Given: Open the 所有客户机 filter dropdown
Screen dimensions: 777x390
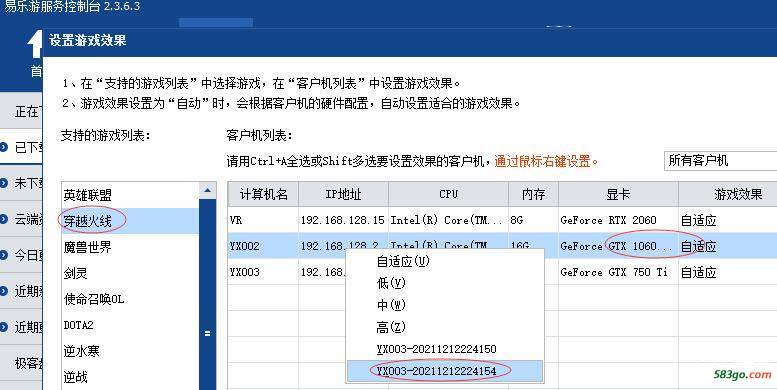Looking at the screenshot, I should pyautogui.click(x=720, y=161).
